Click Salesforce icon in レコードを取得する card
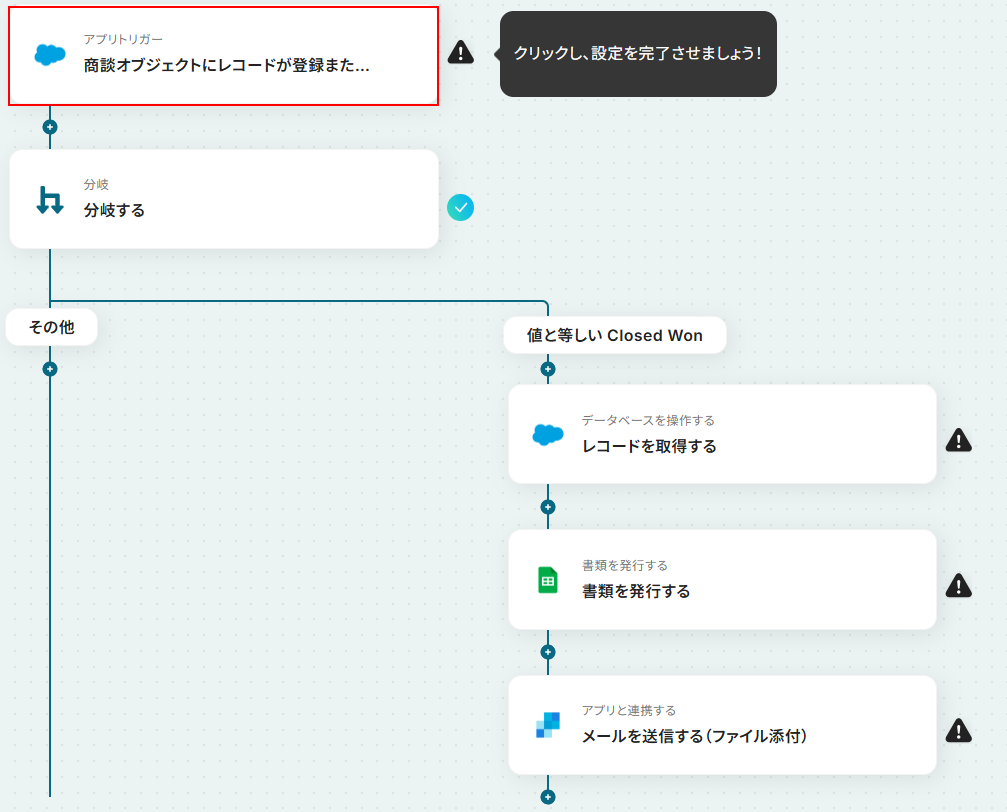Screen dimensions: 1007x812 548,434
